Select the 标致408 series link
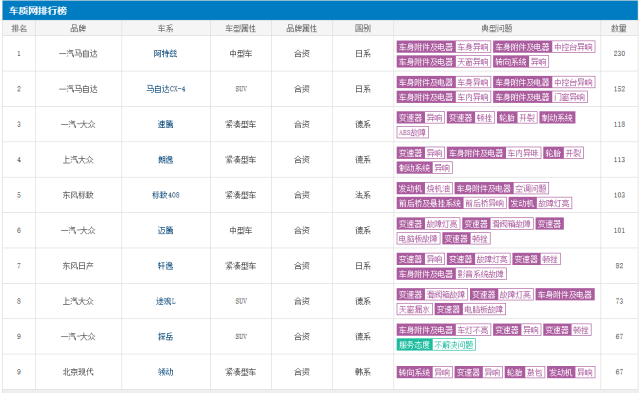The height and width of the screenshot is (393, 641). tap(166, 195)
